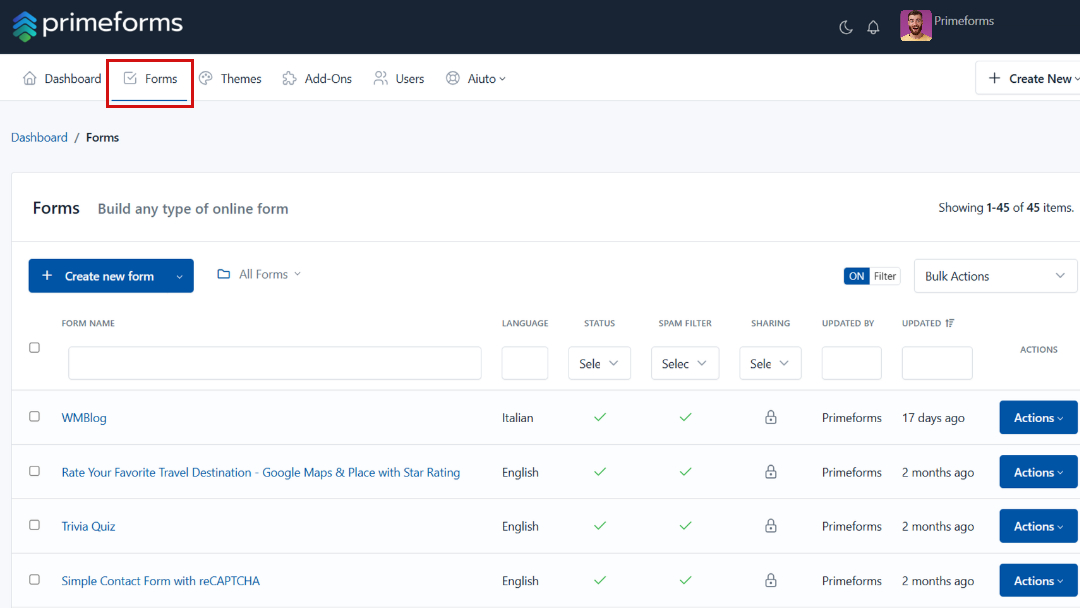Open the Users nav item

click(399, 78)
